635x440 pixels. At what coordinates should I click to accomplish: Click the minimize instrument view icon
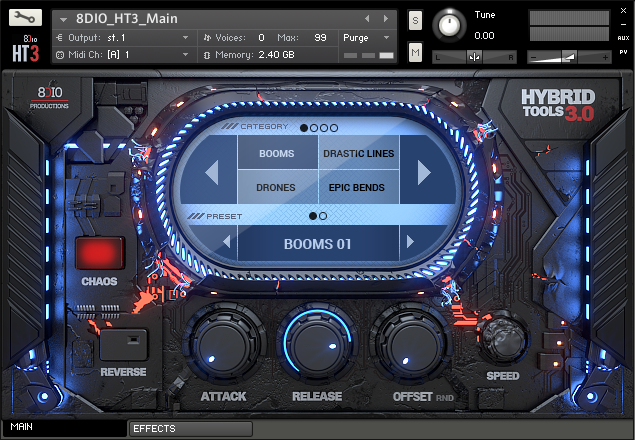click(624, 25)
